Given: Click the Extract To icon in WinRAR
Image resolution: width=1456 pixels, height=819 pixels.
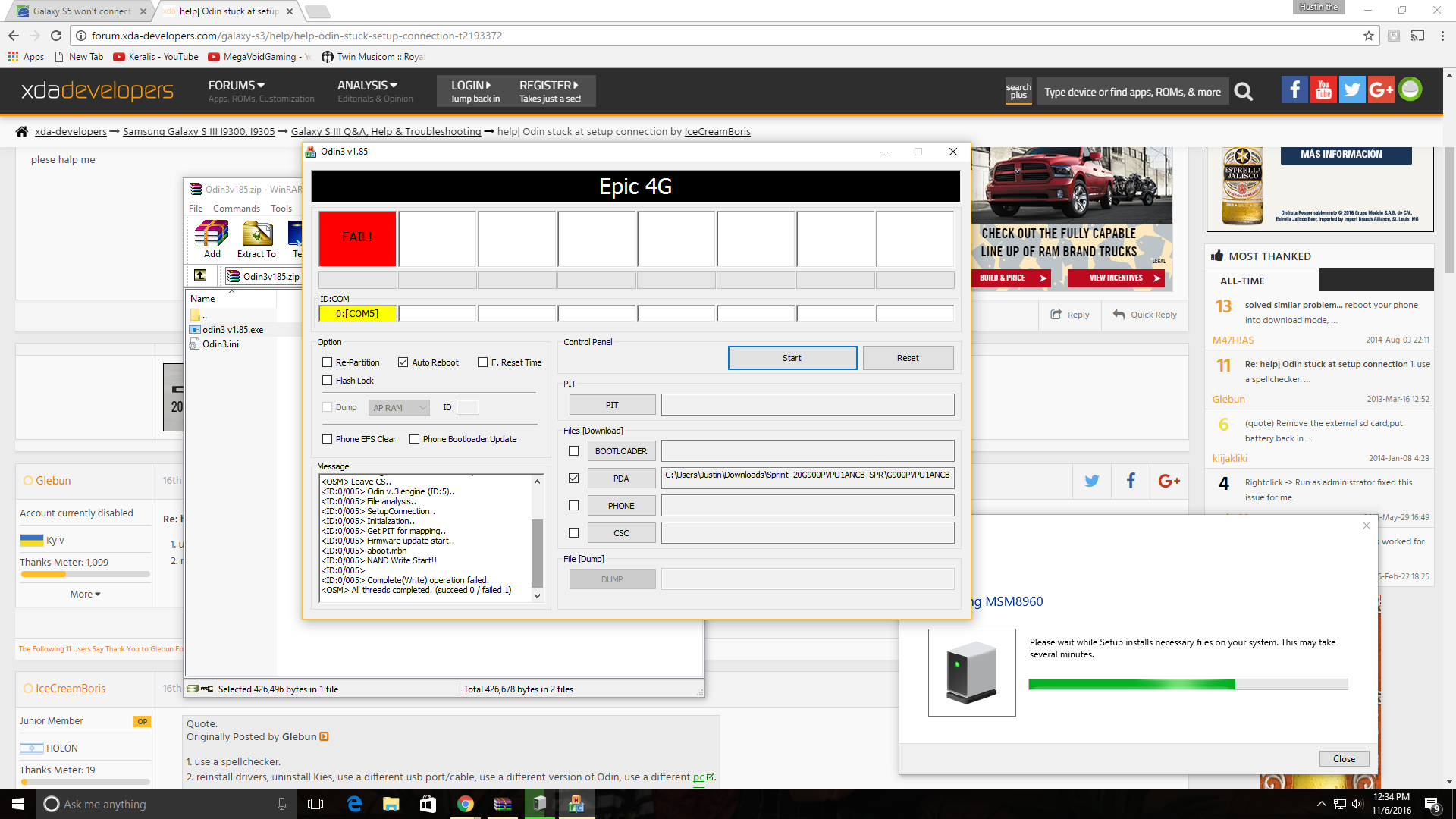Looking at the screenshot, I should click(x=256, y=240).
